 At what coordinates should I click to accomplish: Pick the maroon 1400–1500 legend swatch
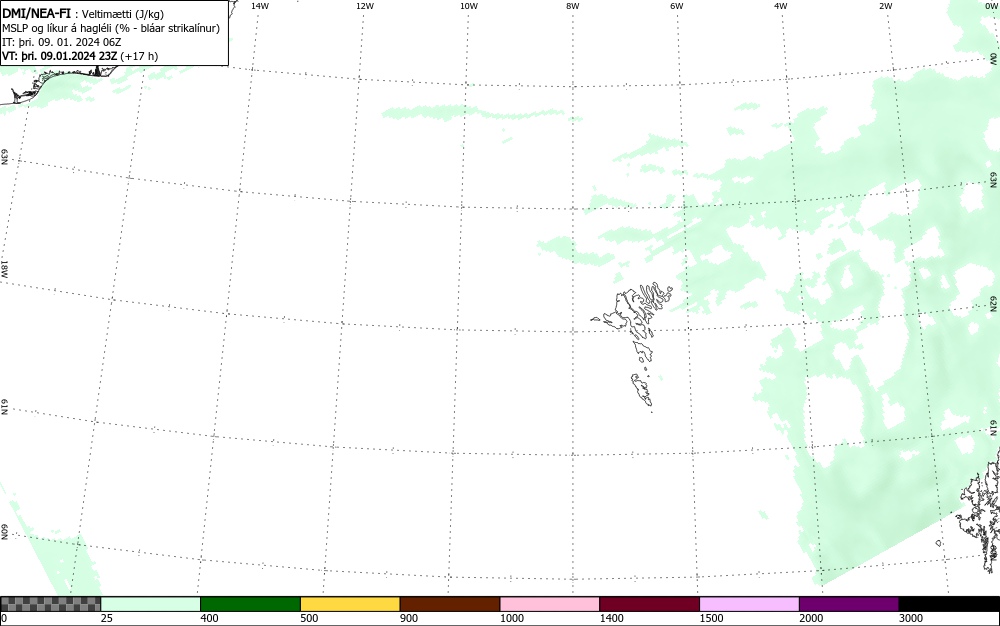649,604
